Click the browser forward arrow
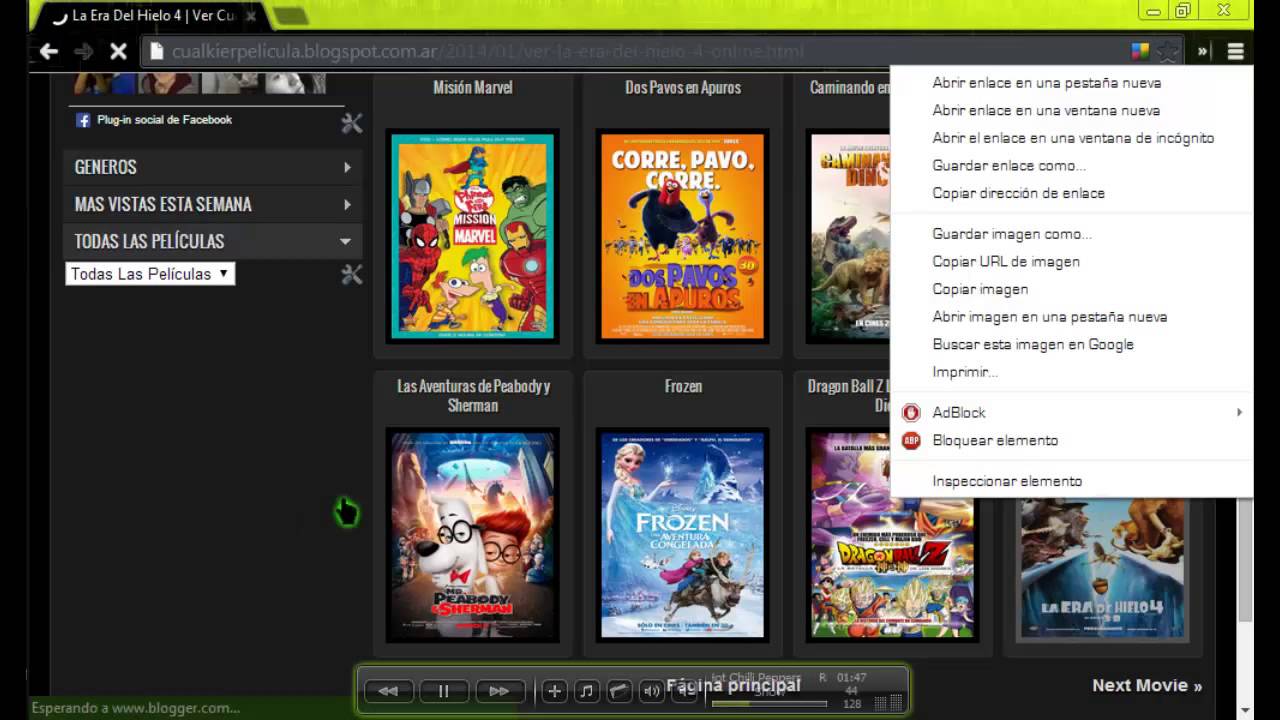Image resolution: width=1280 pixels, height=720 pixels. pyautogui.click(x=84, y=51)
